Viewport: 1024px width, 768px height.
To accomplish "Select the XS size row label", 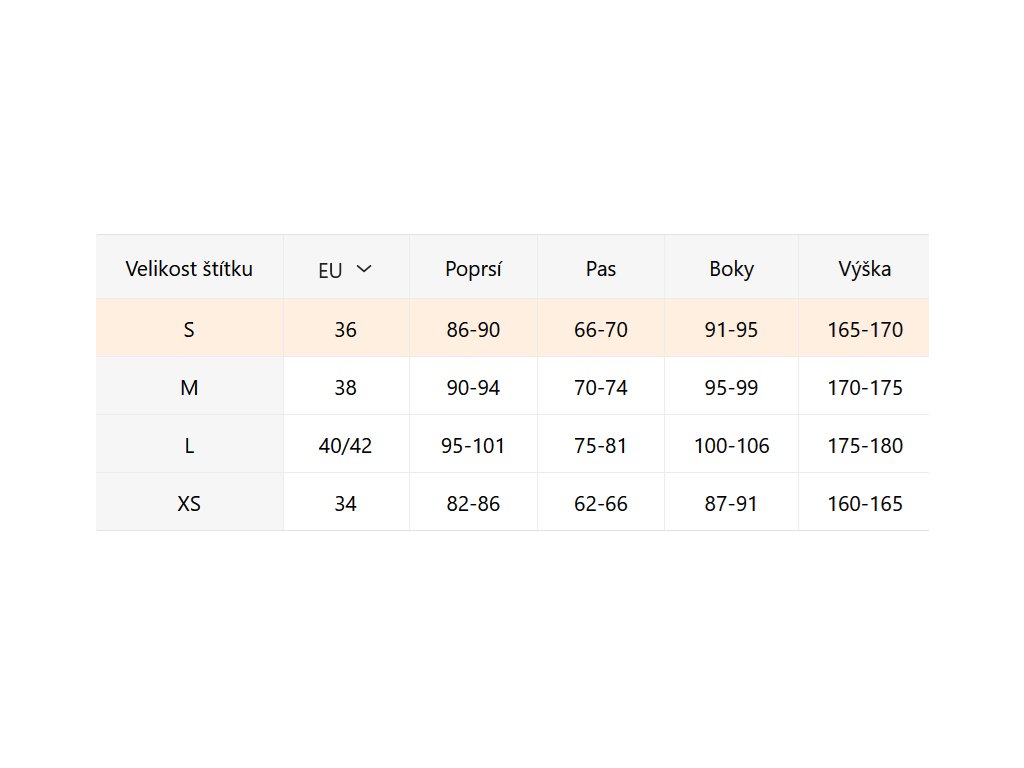I will pos(189,503).
